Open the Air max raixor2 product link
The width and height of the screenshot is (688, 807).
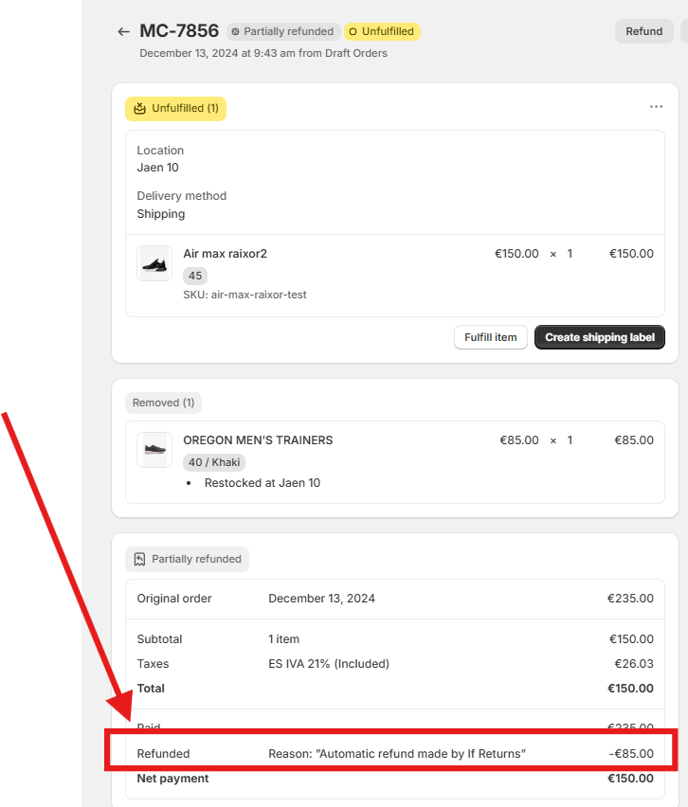tap(225, 254)
